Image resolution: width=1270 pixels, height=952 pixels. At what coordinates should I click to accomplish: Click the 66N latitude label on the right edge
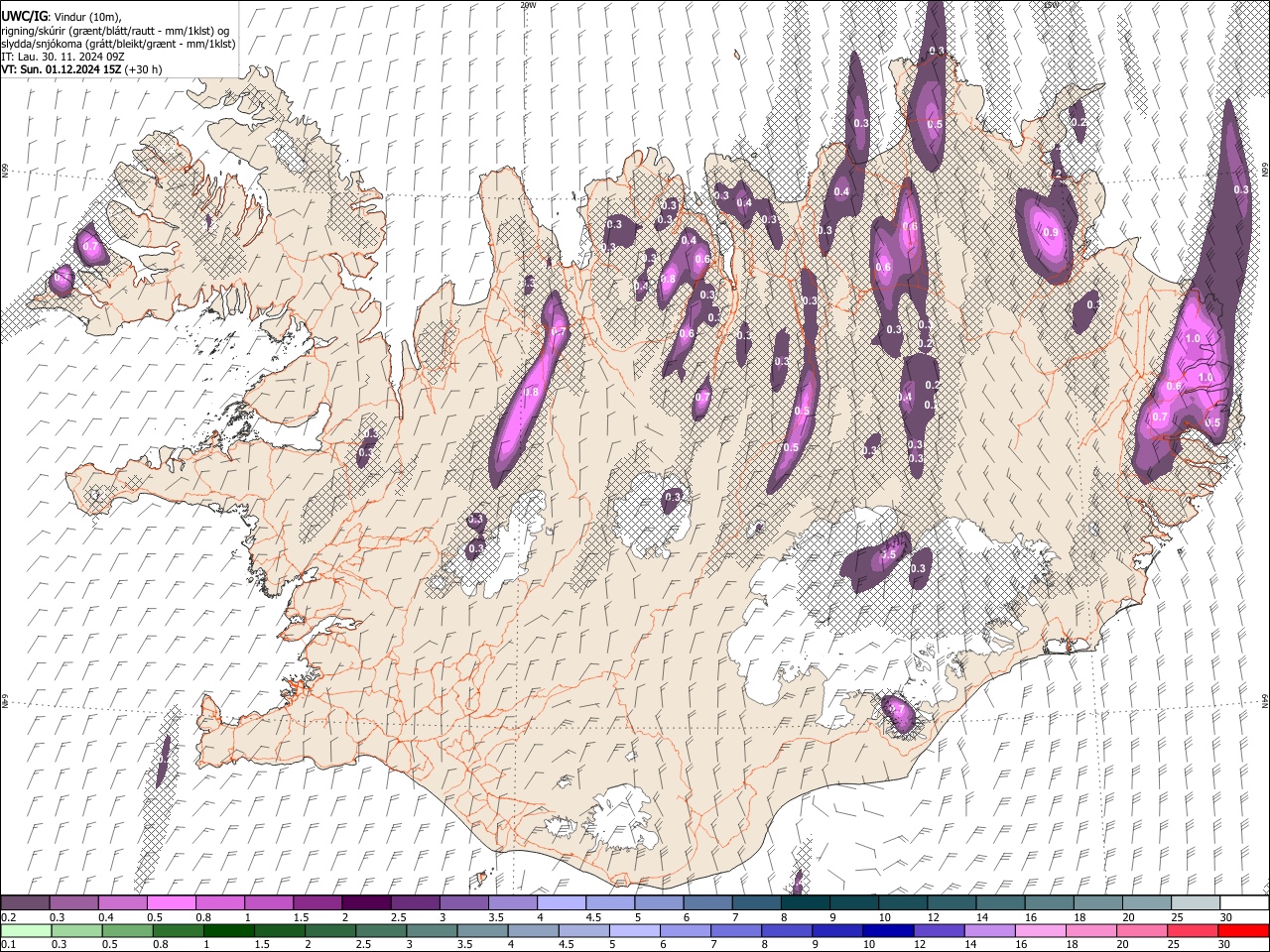tap(1265, 171)
